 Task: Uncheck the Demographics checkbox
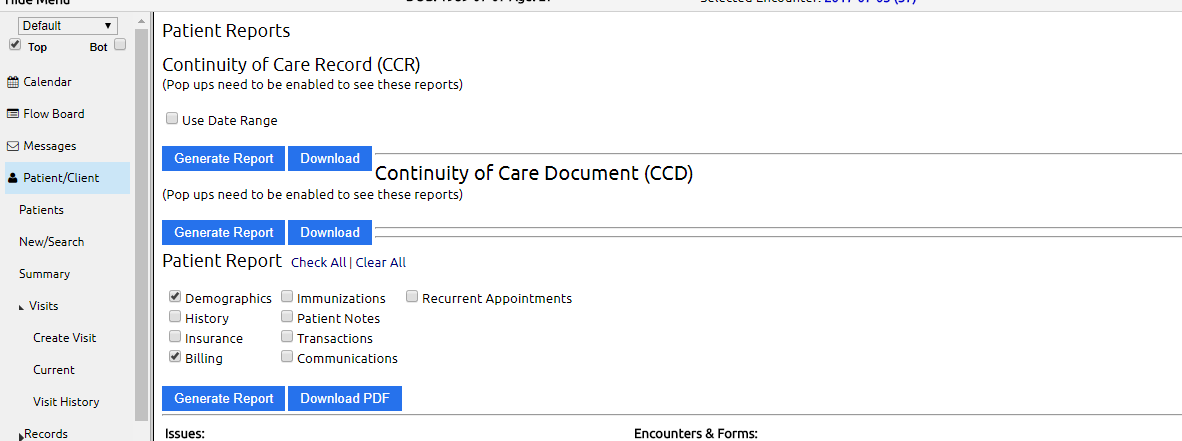pyautogui.click(x=175, y=296)
